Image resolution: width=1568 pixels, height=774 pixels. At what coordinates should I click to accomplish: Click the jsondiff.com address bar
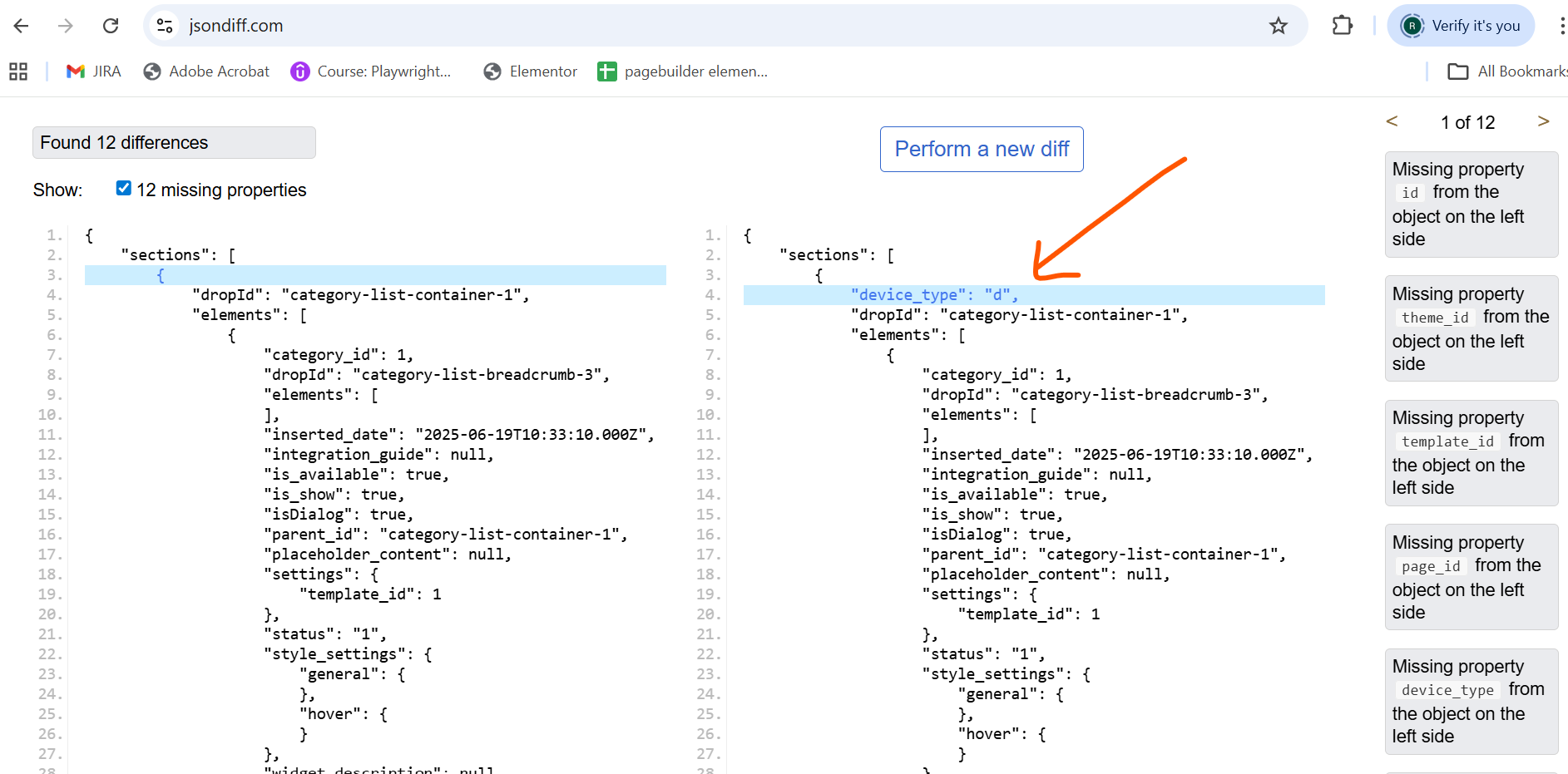(724, 26)
